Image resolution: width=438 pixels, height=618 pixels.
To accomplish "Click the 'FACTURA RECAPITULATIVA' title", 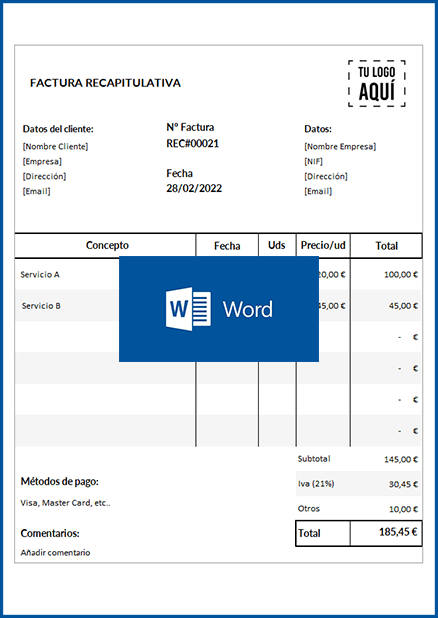I will coord(105,83).
